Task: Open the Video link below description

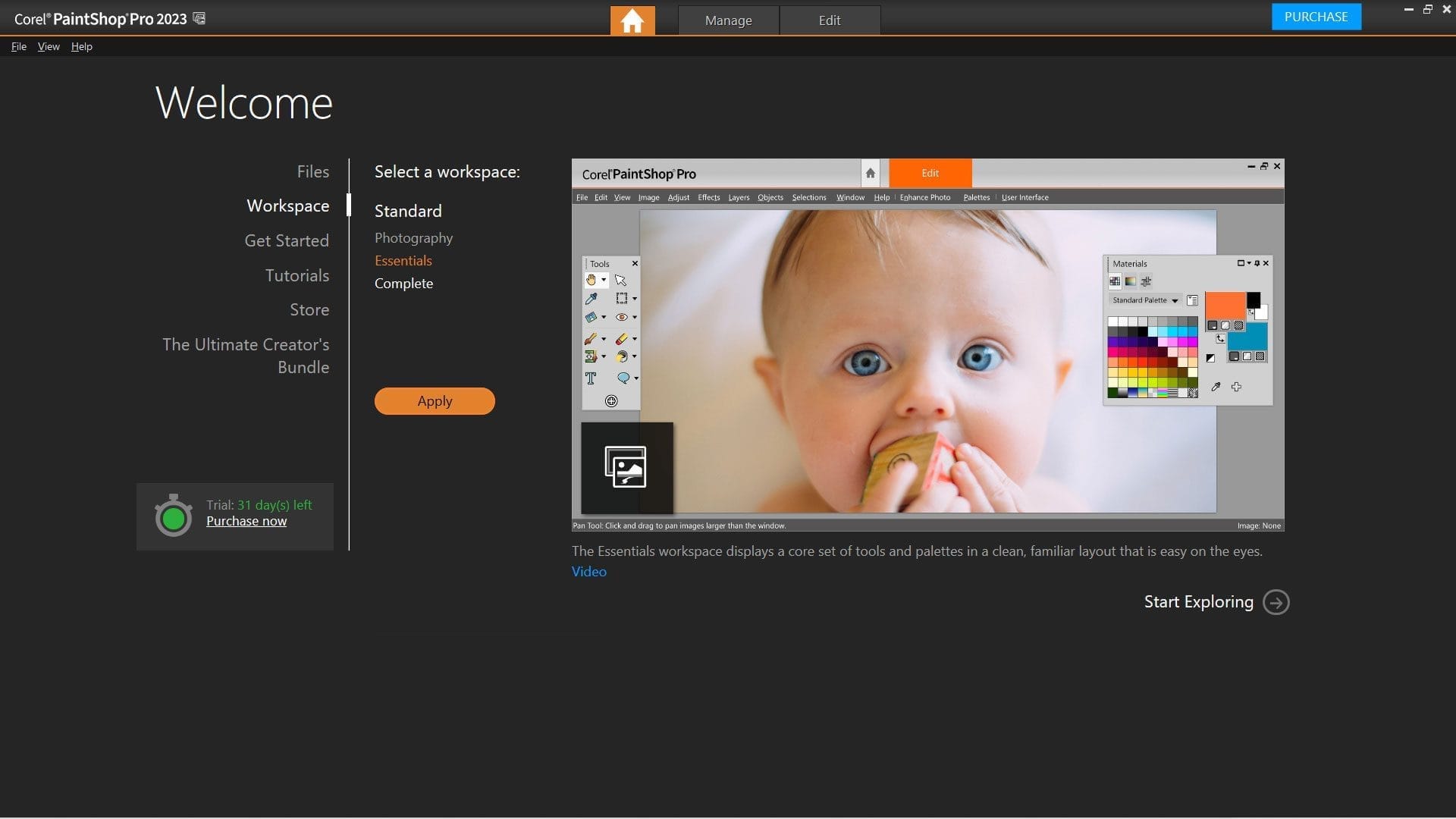Action: pos(589,572)
